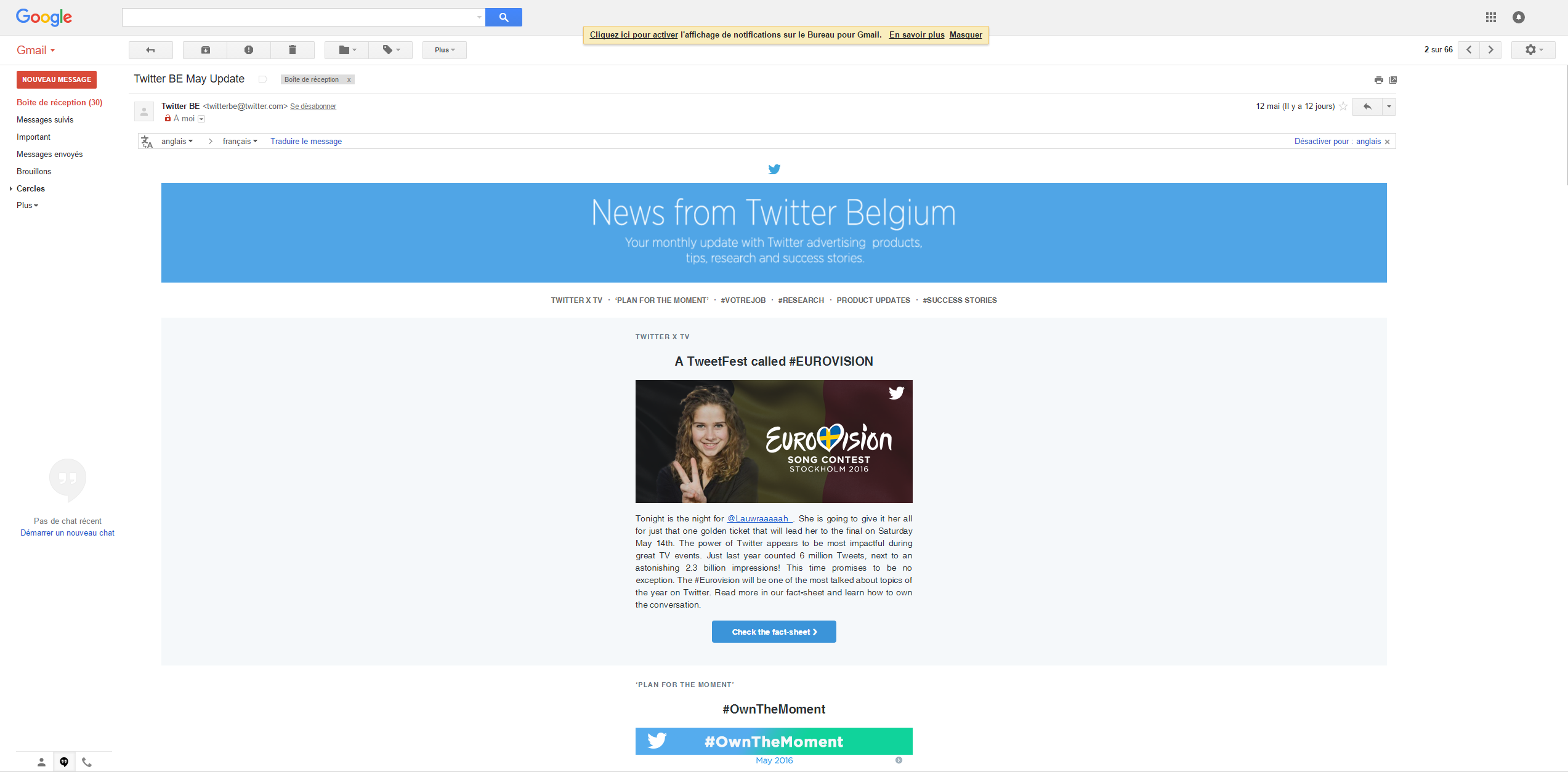The height and width of the screenshot is (772, 1568).
Task: Click the sender's avatar placeholder
Action: pyautogui.click(x=144, y=111)
